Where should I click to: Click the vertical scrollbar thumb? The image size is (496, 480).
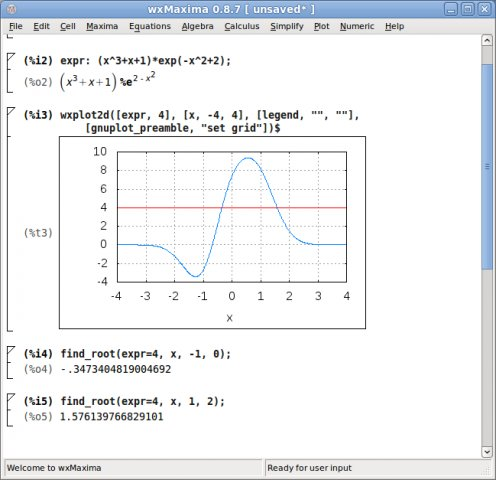[487, 167]
